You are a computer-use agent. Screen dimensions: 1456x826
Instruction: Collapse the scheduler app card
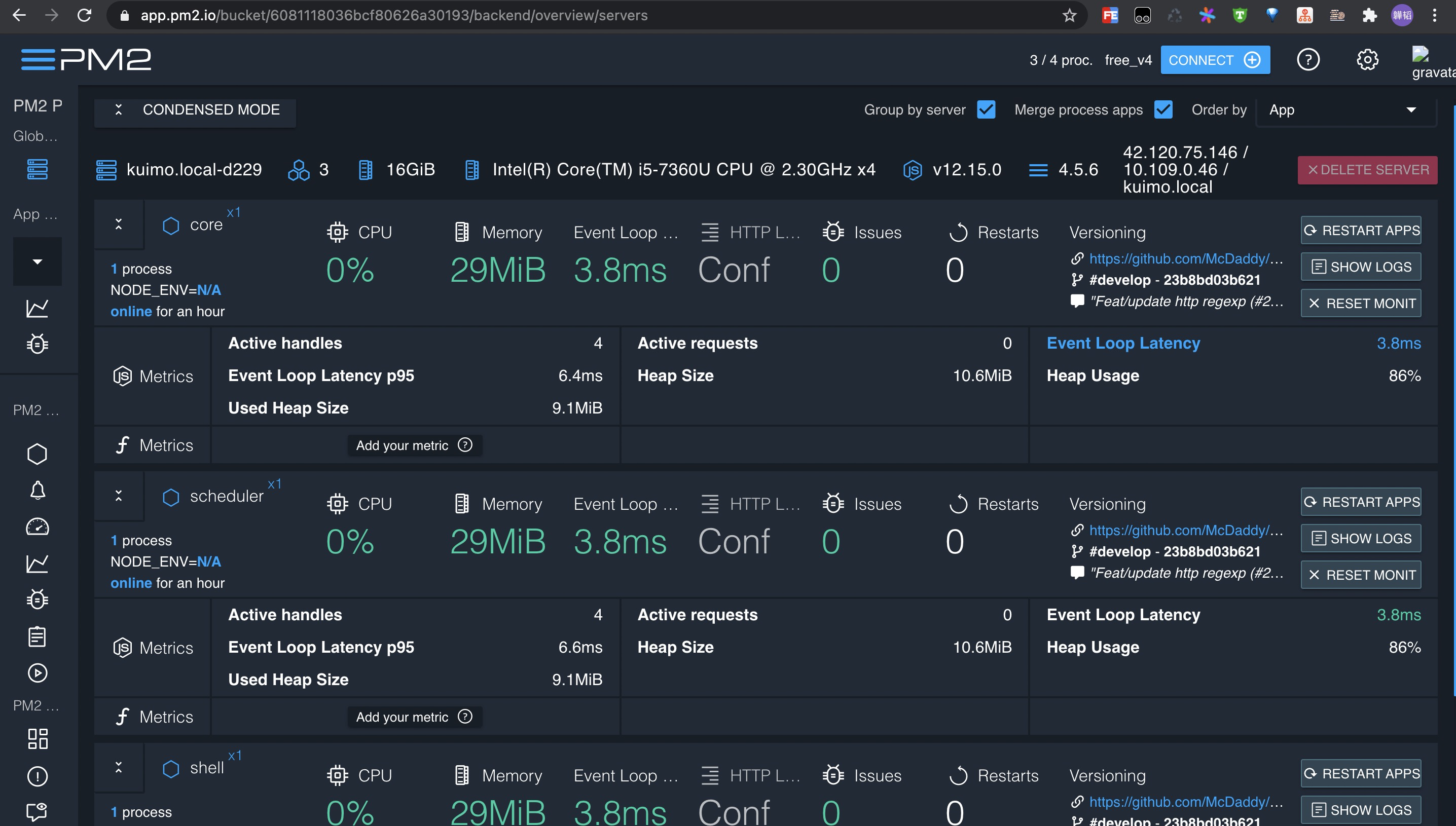click(119, 496)
